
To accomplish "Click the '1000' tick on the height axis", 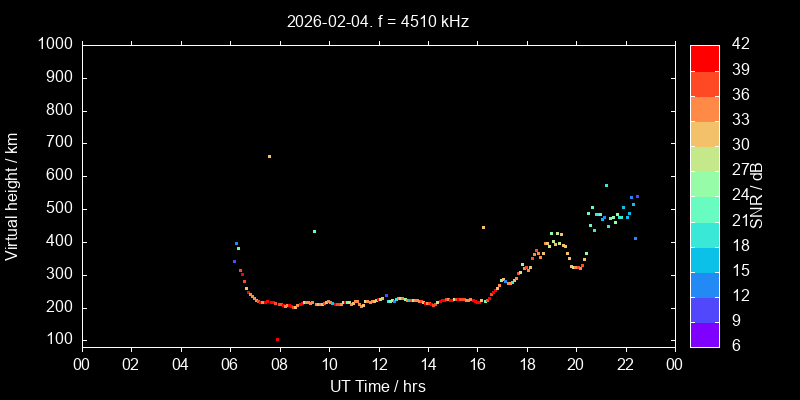I will [x=54, y=45].
